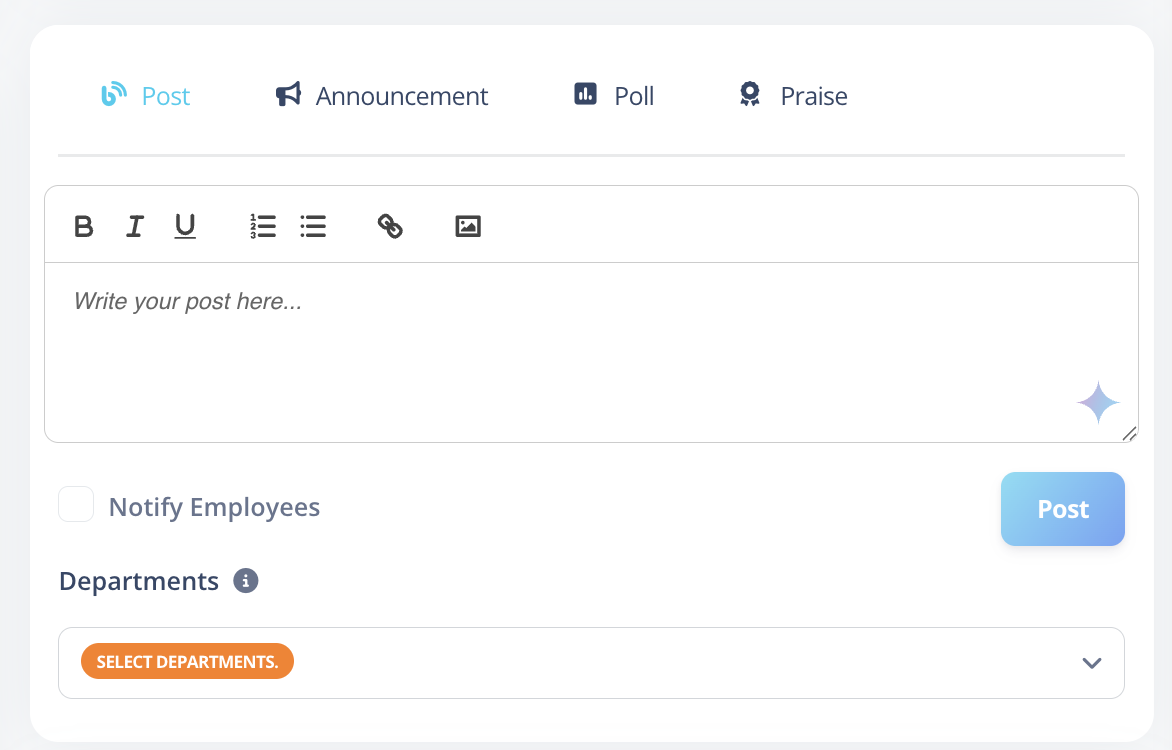Open the Announcement tab
This screenshot has height=750, width=1172.
(x=382, y=96)
